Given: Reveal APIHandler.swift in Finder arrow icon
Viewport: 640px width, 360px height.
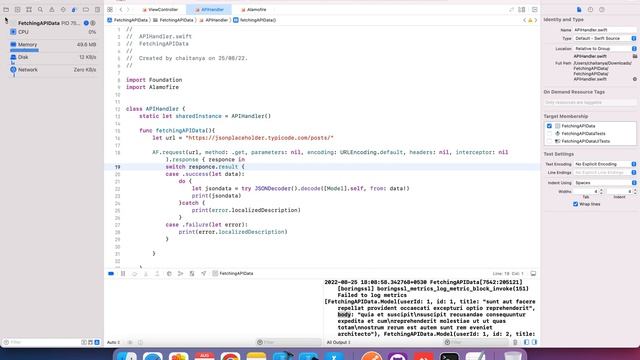Looking at the screenshot, I should tap(635, 79).
